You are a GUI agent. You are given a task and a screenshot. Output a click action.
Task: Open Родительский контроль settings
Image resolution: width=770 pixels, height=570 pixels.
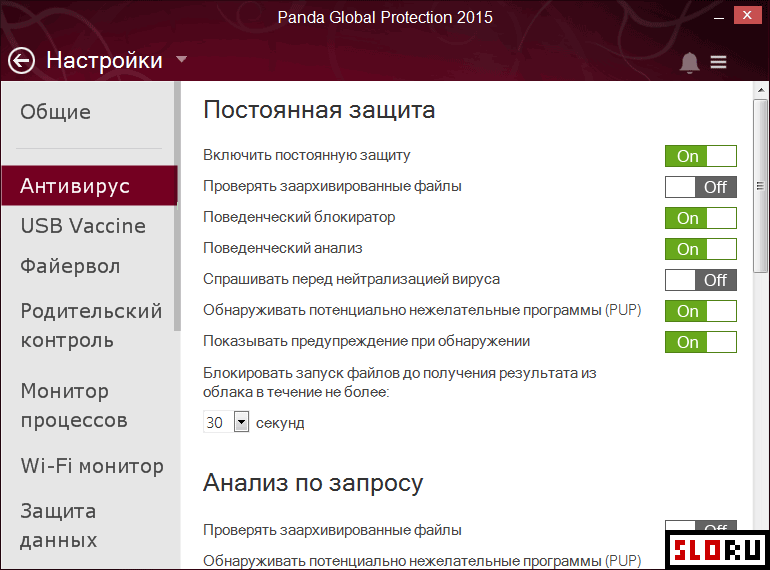(91, 326)
